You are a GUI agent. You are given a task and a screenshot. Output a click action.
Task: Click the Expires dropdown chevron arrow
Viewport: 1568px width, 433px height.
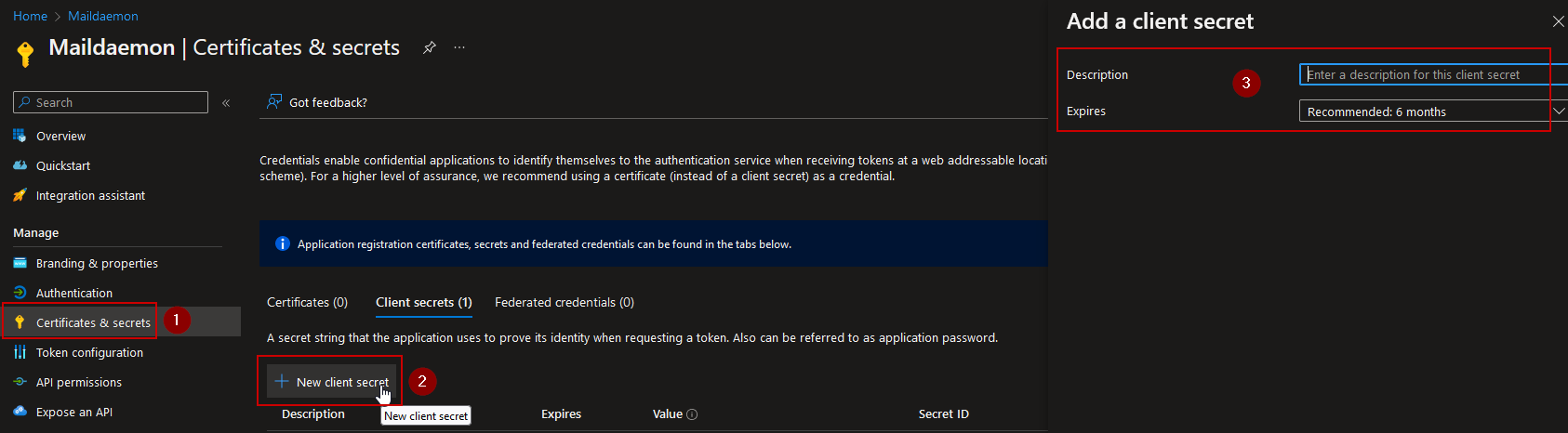pyautogui.click(x=1559, y=112)
